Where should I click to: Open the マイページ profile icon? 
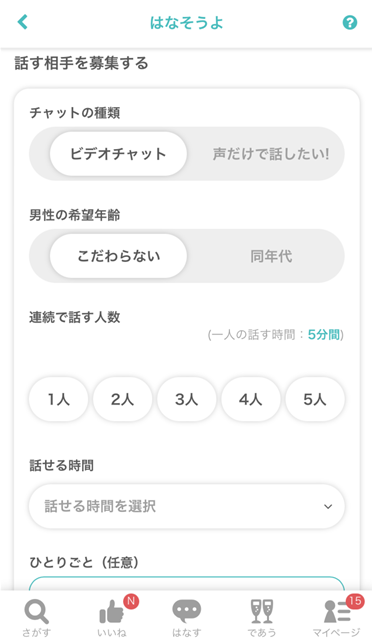coord(337,612)
